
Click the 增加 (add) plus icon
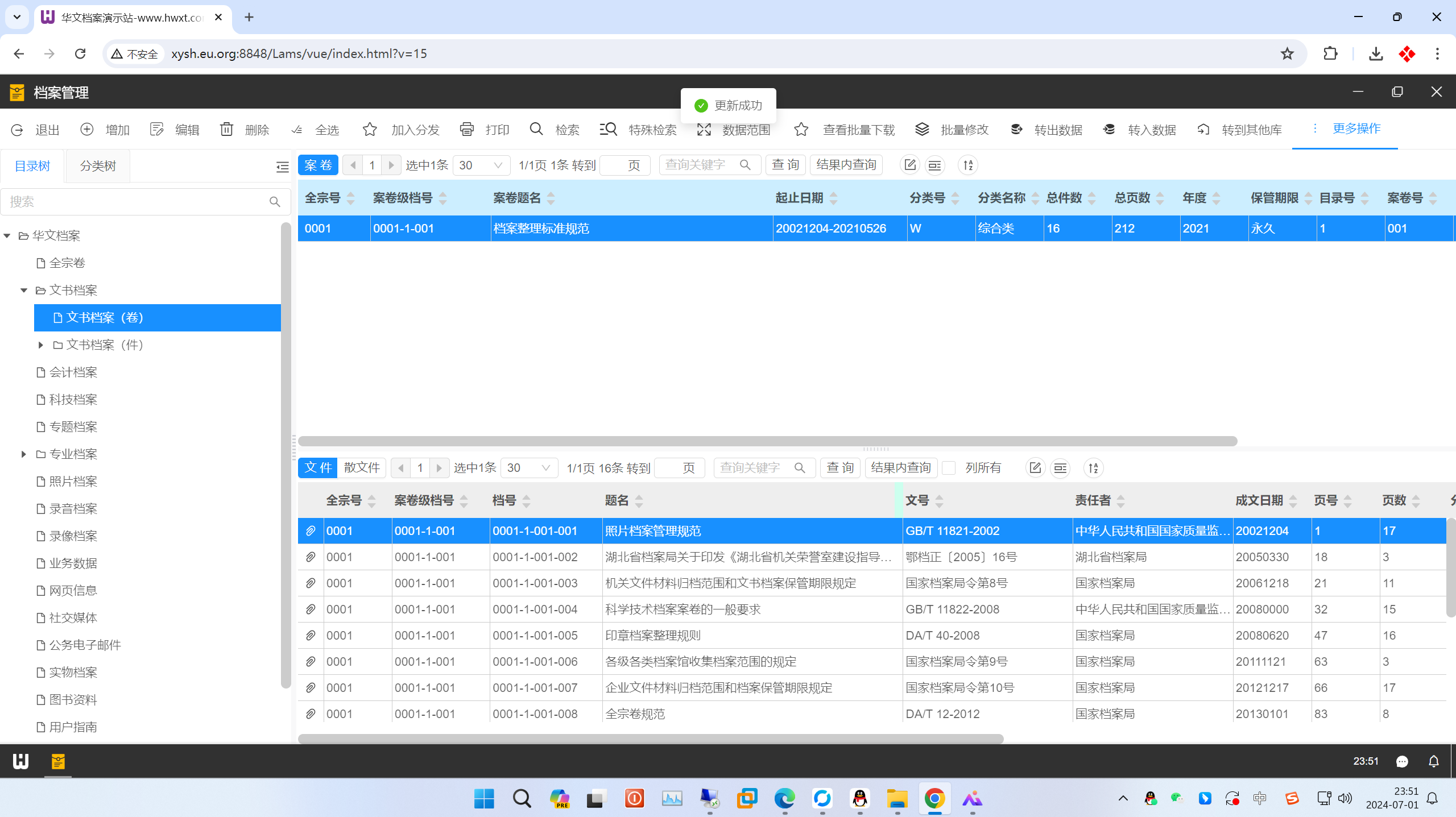pos(87,130)
